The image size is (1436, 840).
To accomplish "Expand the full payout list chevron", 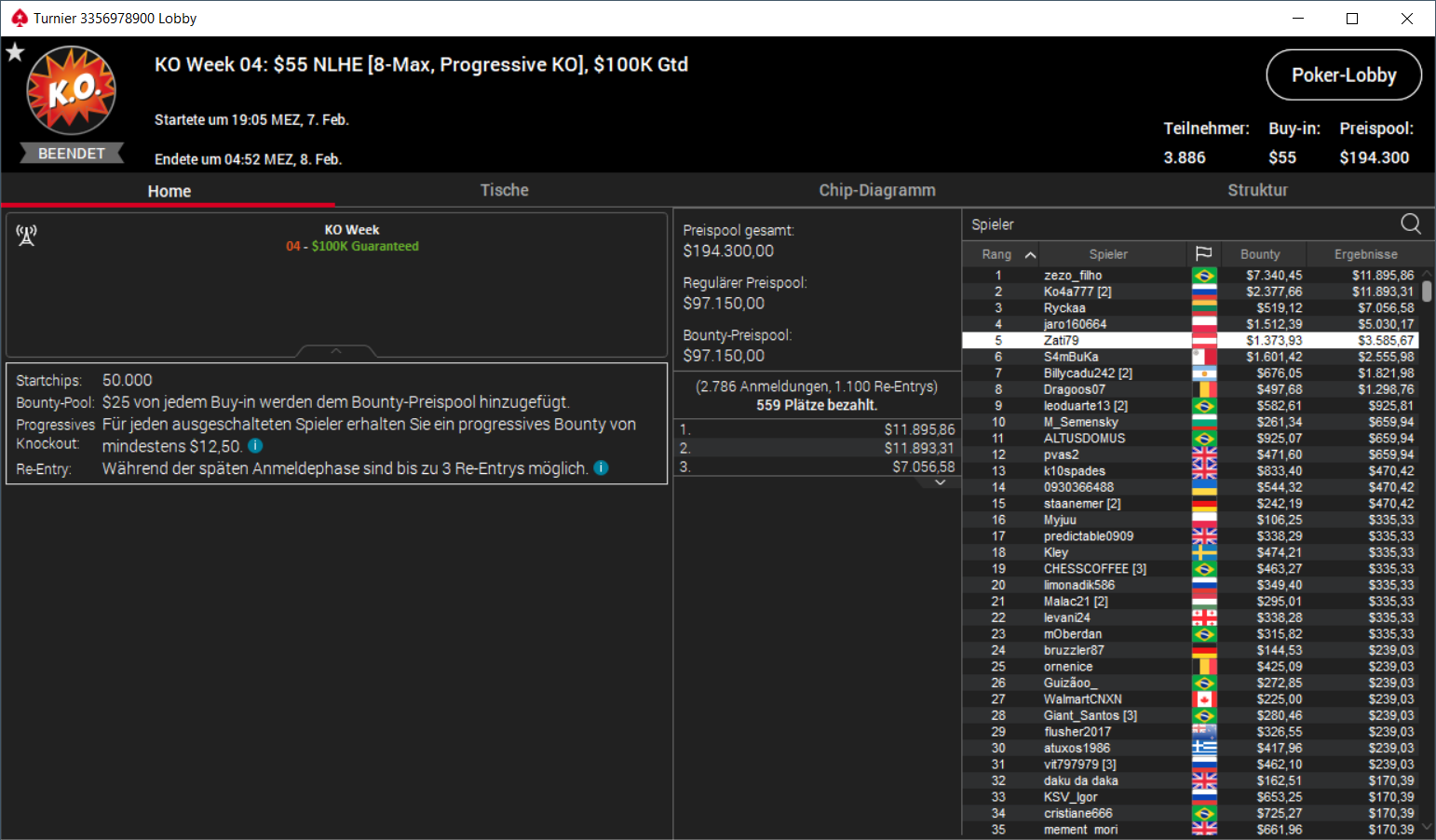I will (x=941, y=482).
